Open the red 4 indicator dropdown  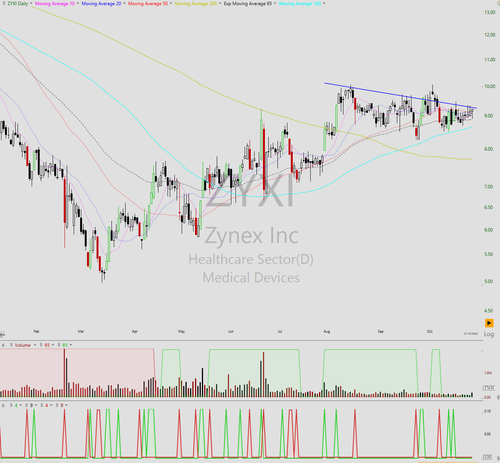(x=51, y=405)
